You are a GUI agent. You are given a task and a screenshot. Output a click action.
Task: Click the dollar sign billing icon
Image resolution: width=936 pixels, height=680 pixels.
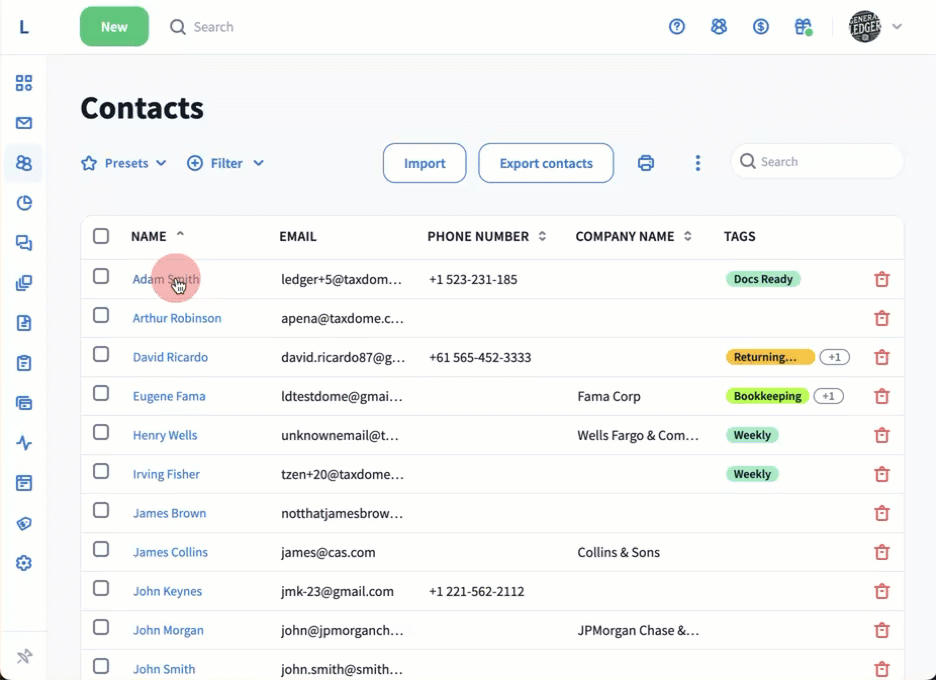point(761,27)
